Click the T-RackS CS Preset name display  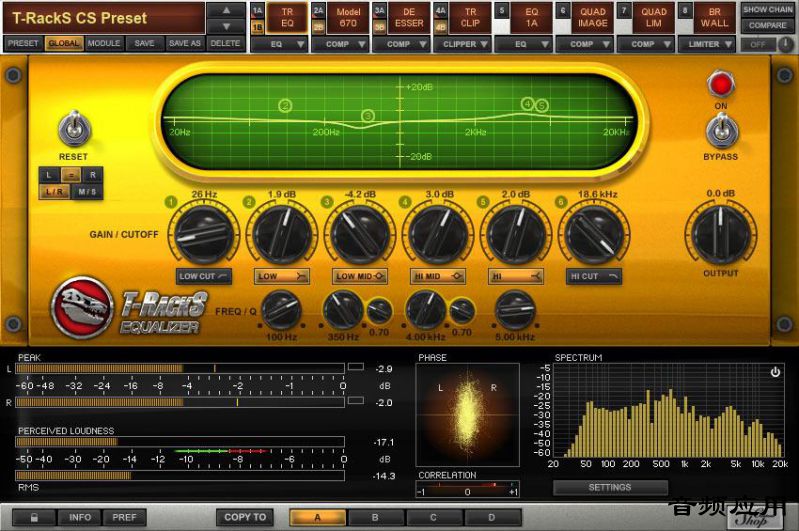pos(104,18)
